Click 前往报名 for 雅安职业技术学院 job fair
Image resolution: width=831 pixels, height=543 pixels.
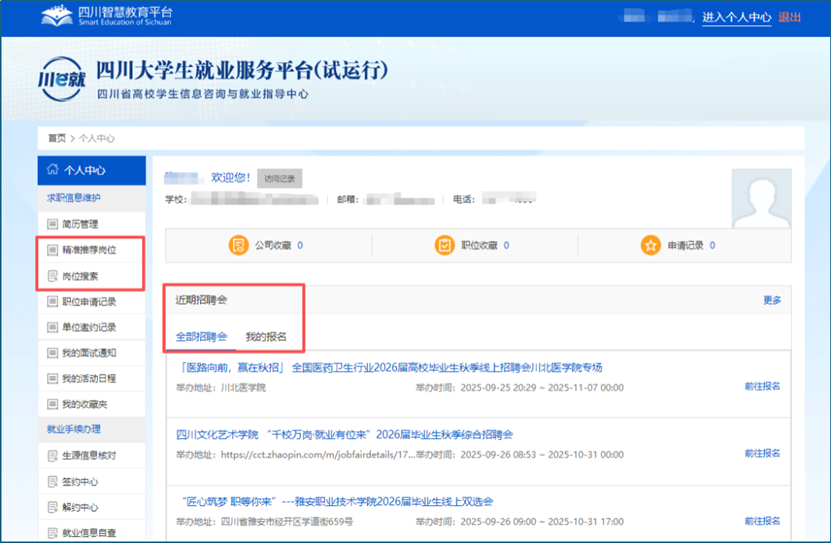[762, 521]
